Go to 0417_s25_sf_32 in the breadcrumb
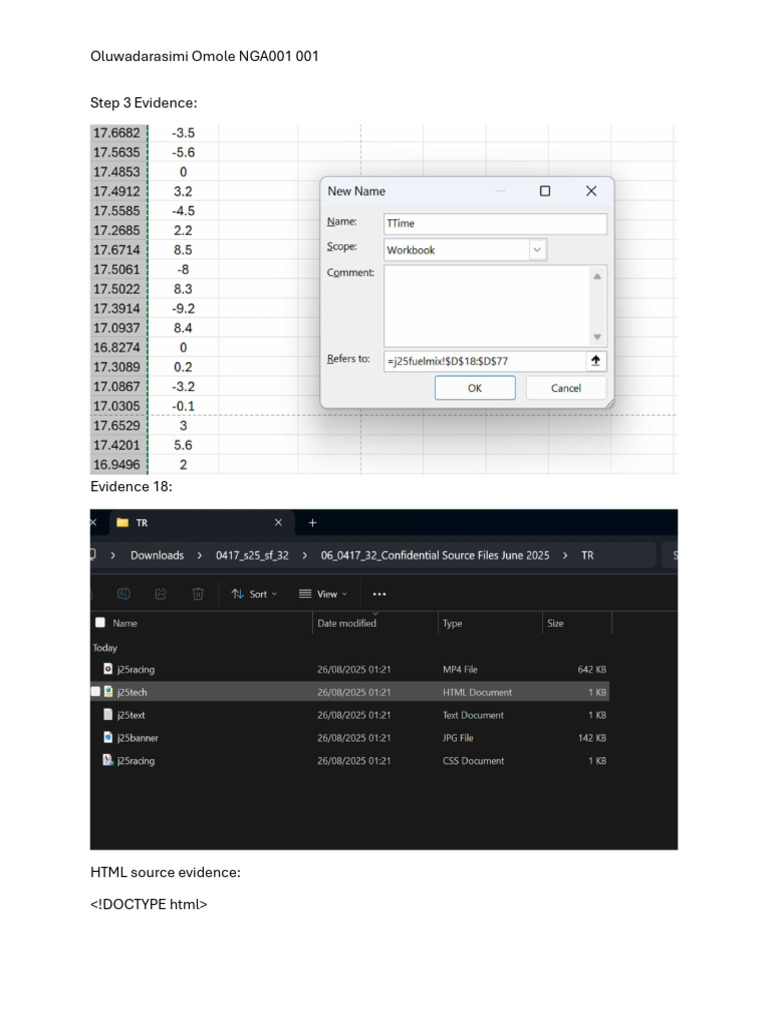This screenshot has width=768, height=1024. click(252, 555)
